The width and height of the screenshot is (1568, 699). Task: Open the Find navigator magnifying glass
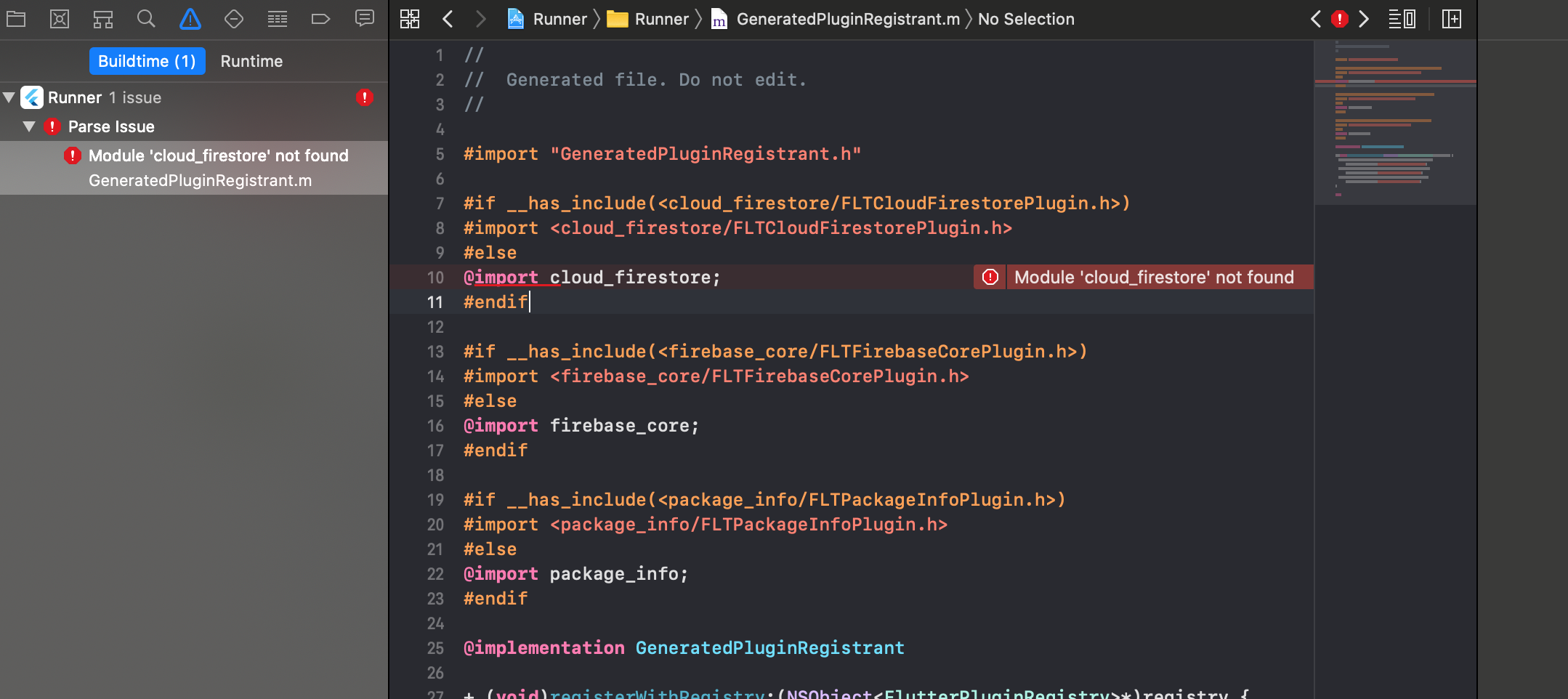(147, 19)
